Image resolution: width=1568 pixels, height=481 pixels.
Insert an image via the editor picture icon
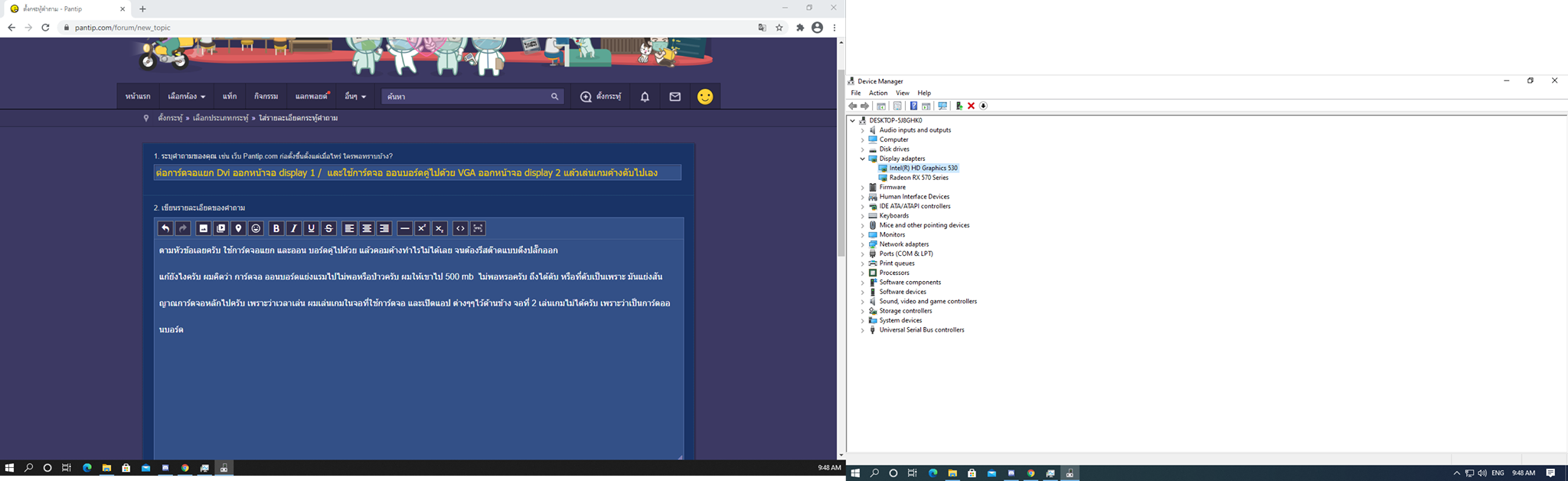click(203, 228)
